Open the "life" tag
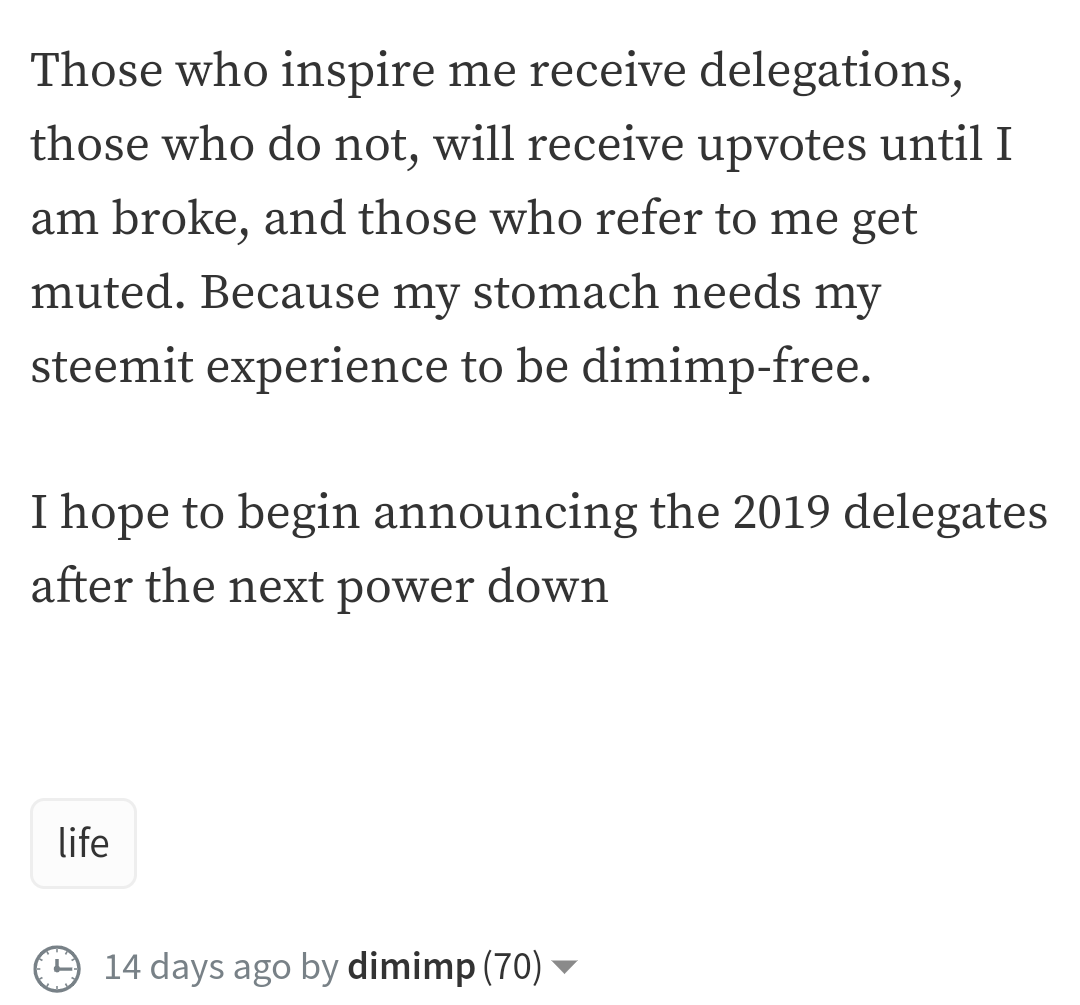The width and height of the screenshot is (1080, 1005). [x=83, y=843]
